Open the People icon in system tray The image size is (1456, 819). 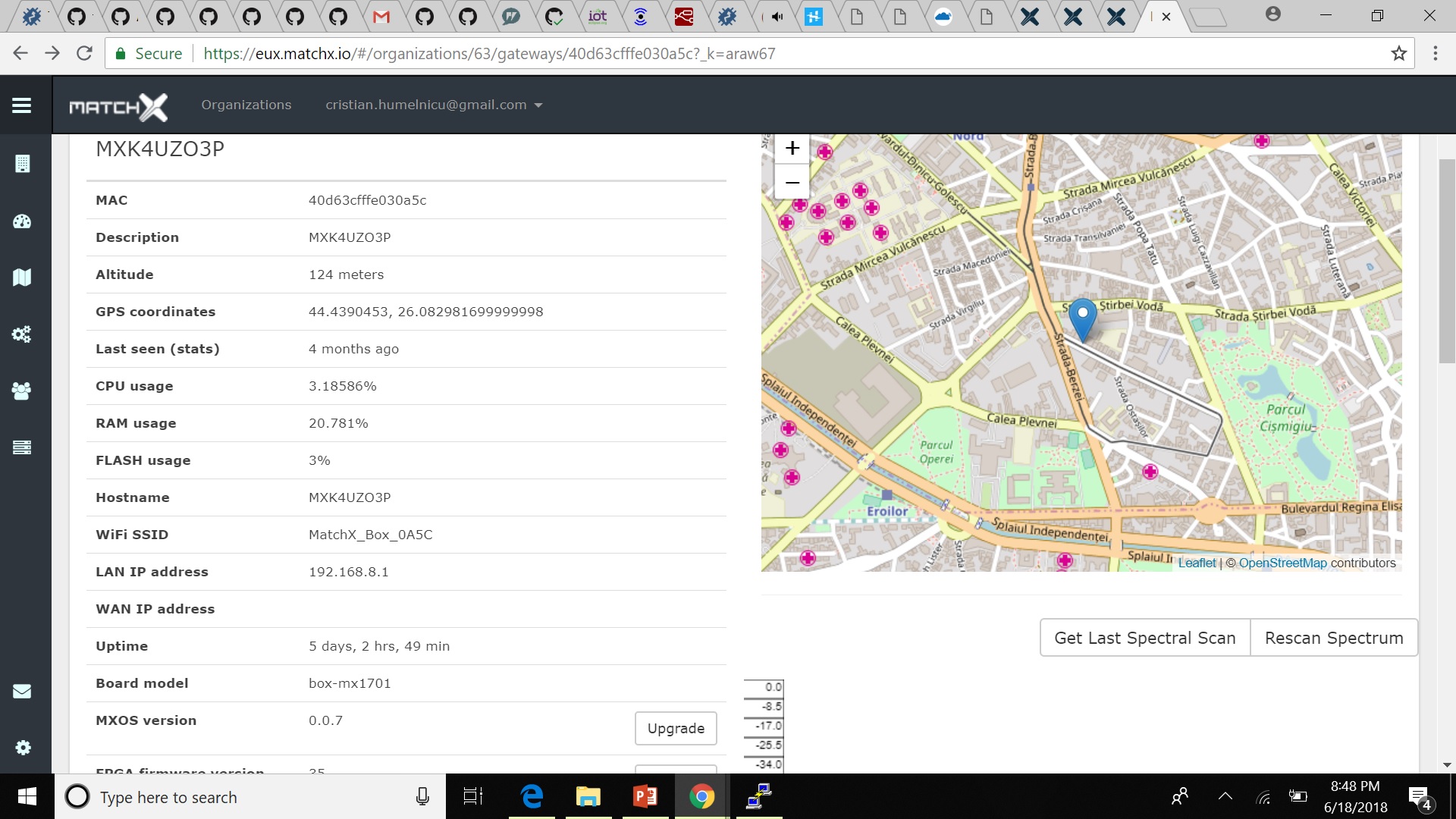point(1180,796)
